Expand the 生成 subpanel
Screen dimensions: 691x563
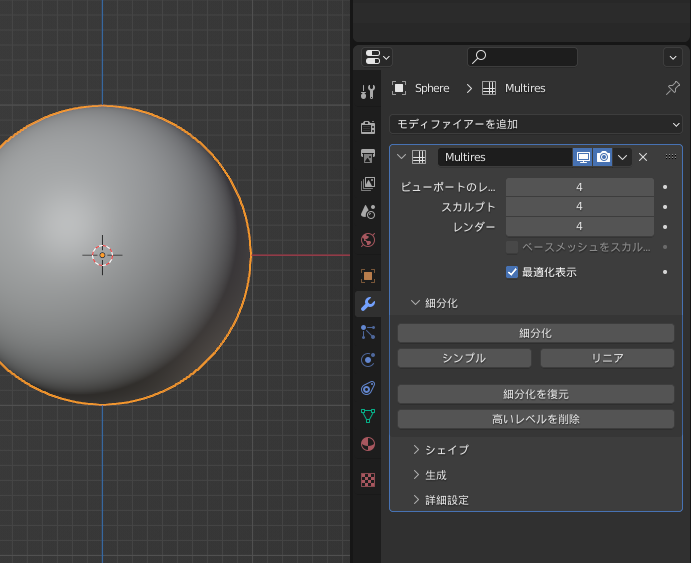[416, 474]
